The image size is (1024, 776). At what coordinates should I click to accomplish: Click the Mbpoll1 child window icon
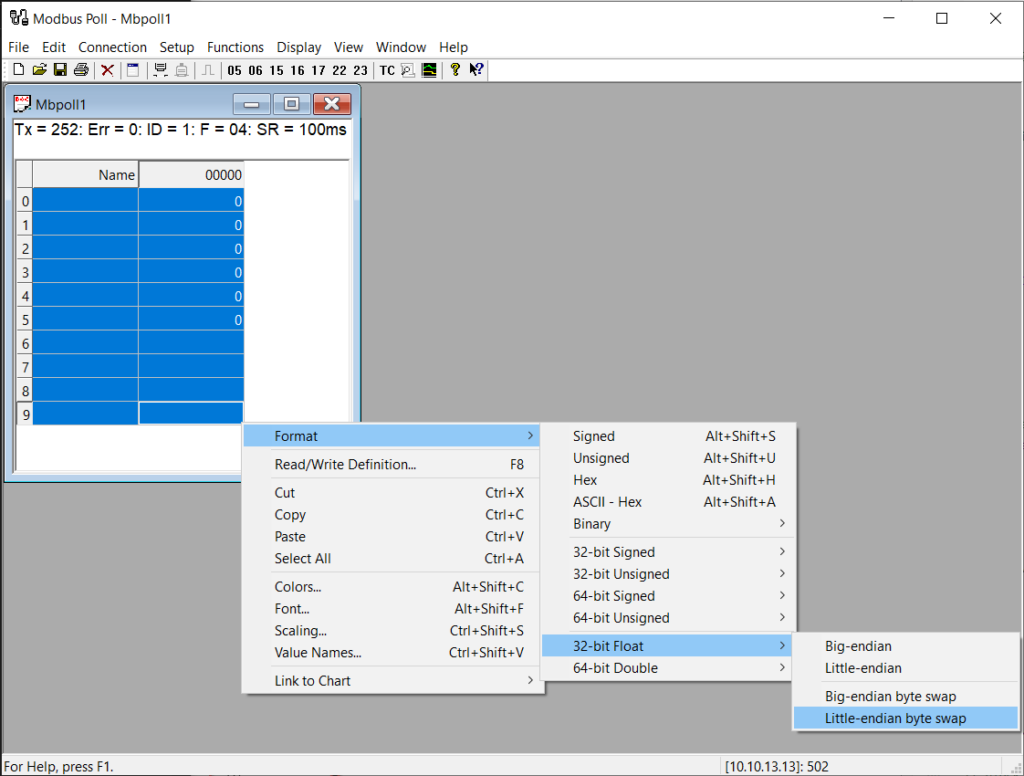(22, 104)
